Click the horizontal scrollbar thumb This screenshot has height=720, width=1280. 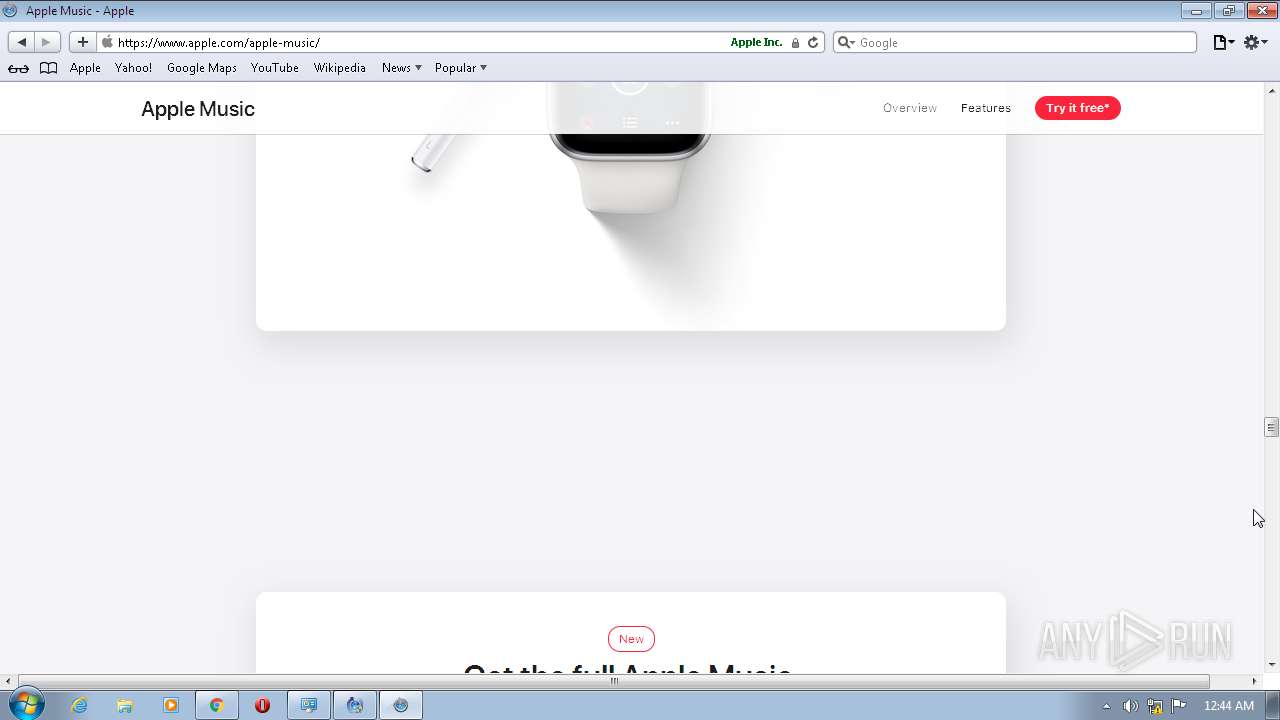point(614,681)
